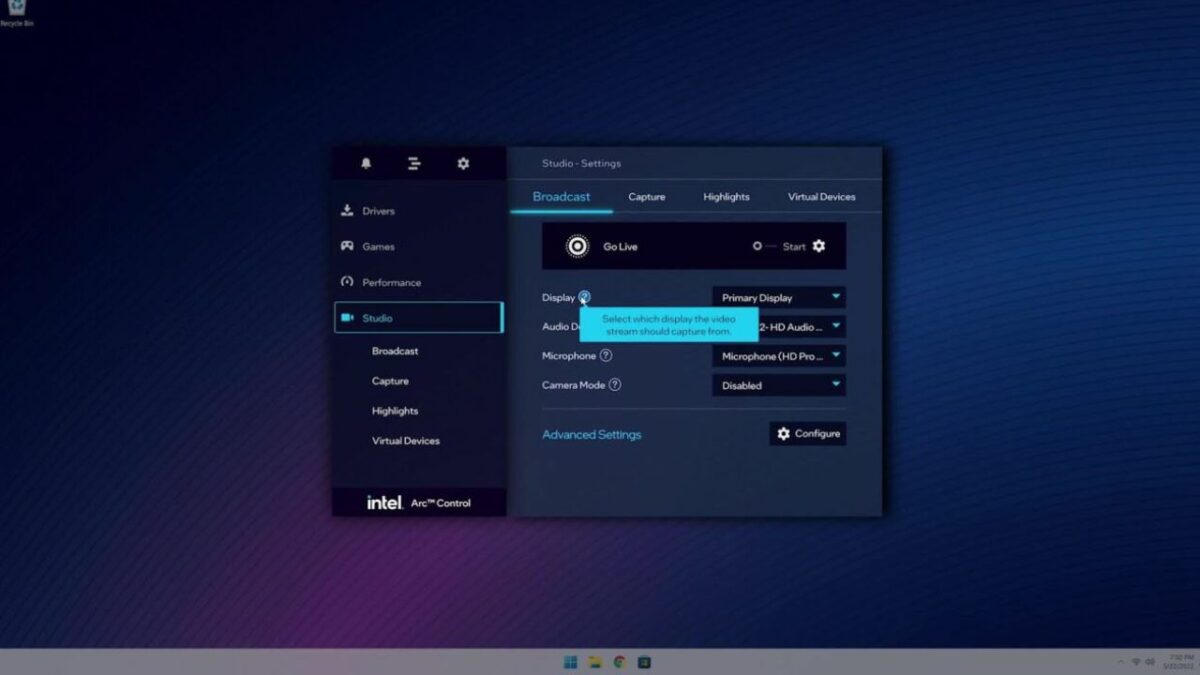Click the Games gamepad icon
This screenshot has width=1200, height=675.
[347, 246]
